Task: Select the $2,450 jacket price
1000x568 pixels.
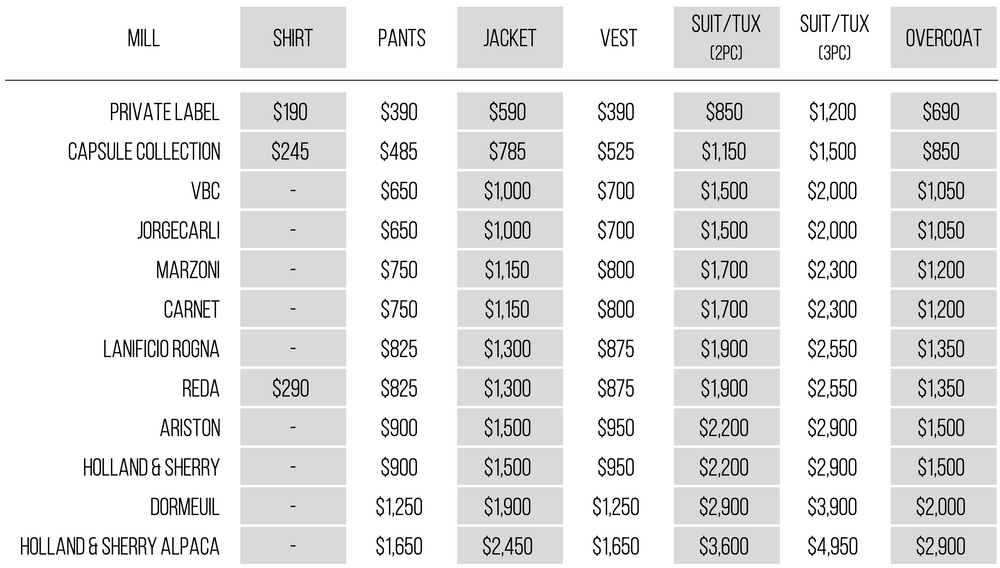Action: click(x=509, y=547)
